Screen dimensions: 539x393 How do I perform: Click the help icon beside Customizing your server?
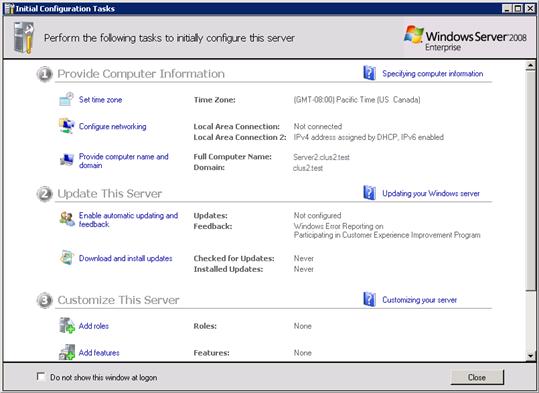[369, 299]
